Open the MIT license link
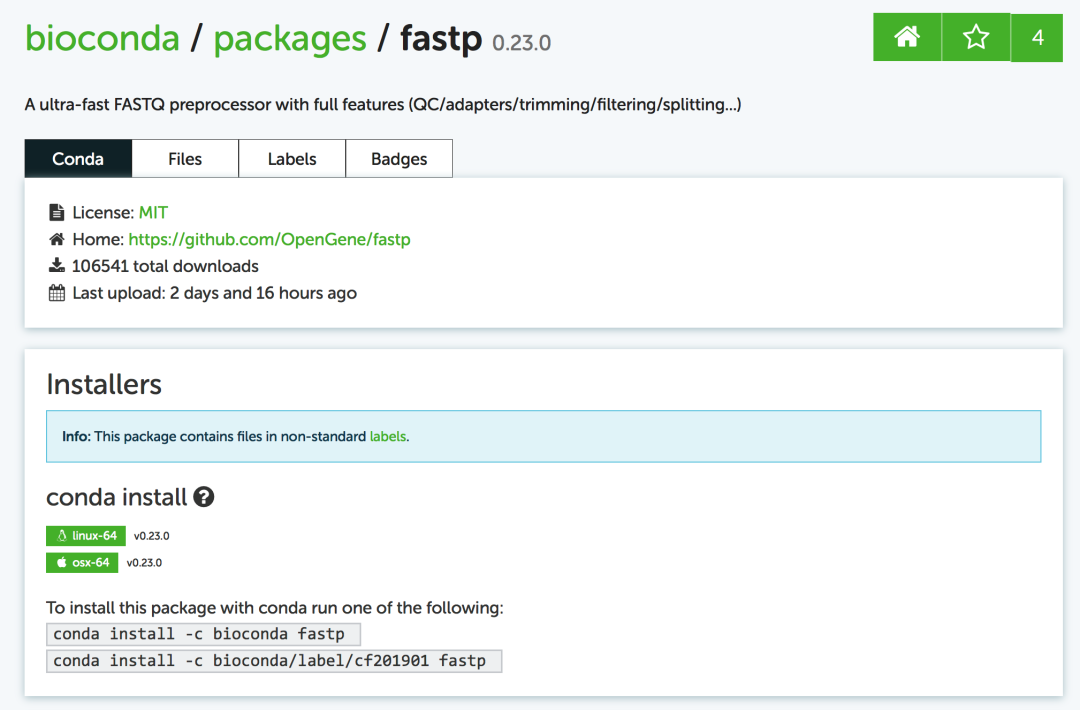The height and width of the screenshot is (710, 1080). click(153, 212)
